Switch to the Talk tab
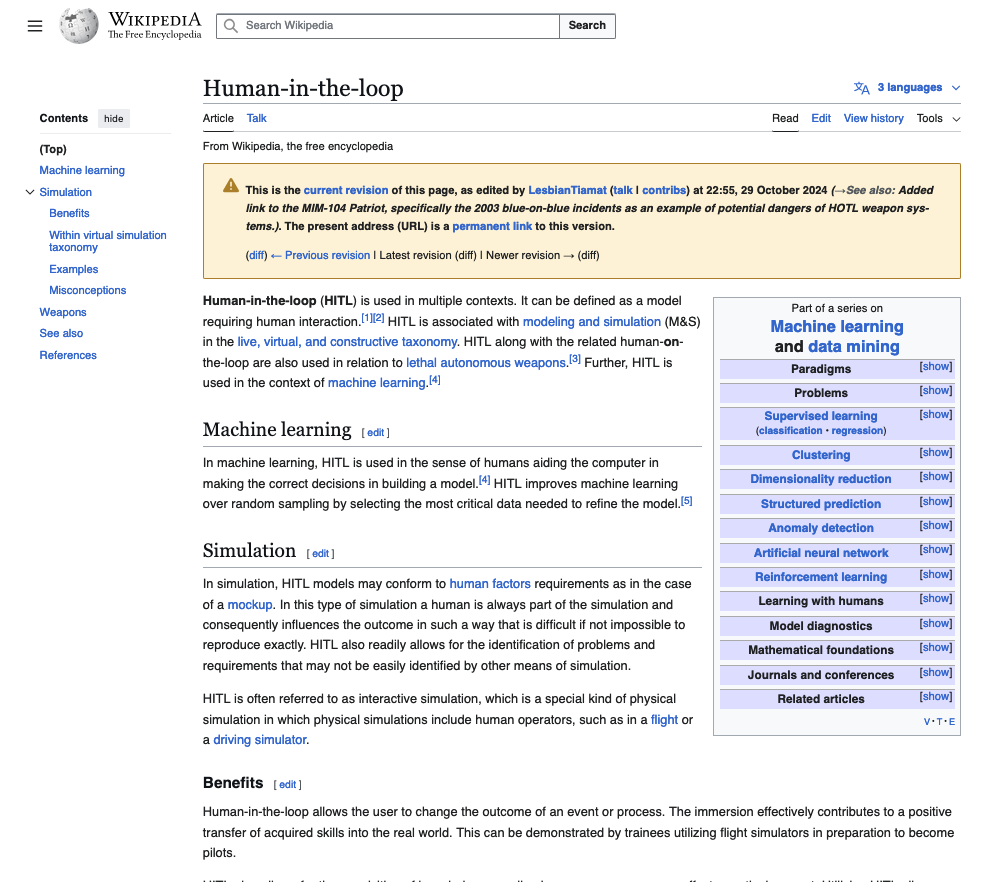 point(257,118)
